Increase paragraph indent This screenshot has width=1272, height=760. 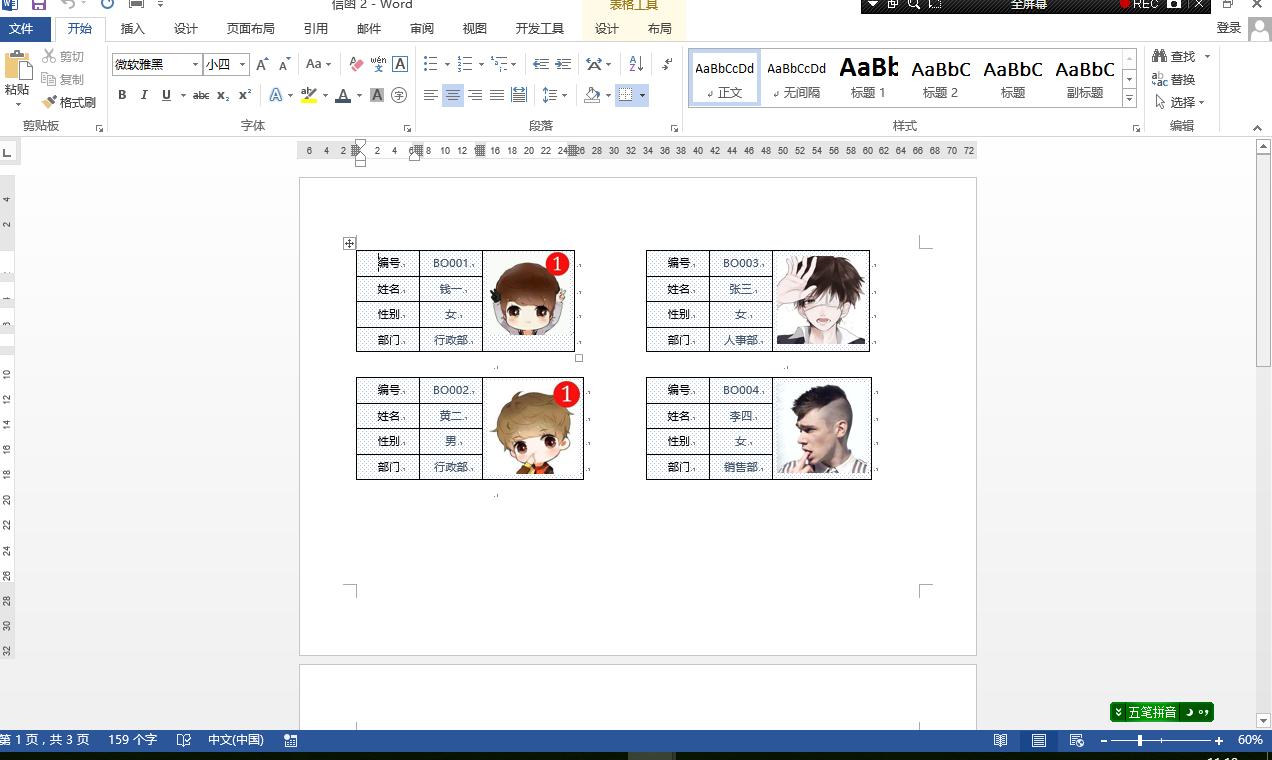pos(563,64)
